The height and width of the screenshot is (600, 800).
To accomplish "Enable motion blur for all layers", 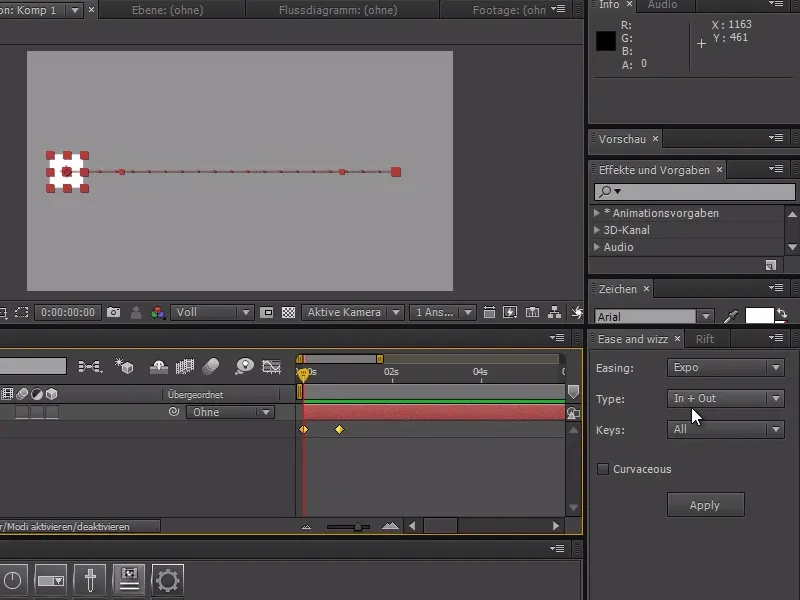I will tap(211, 366).
